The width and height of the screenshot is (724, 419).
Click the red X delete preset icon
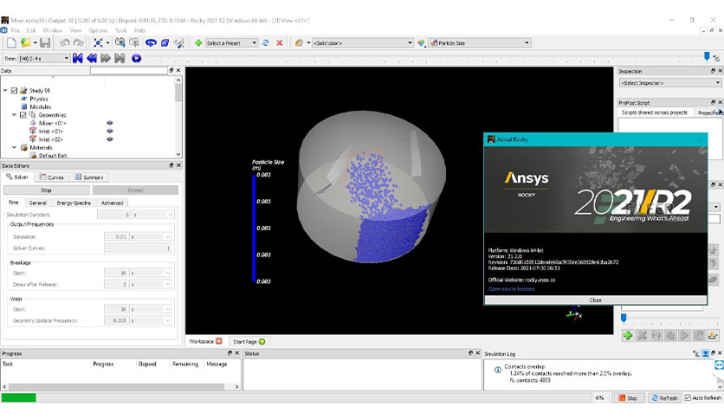pos(279,43)
